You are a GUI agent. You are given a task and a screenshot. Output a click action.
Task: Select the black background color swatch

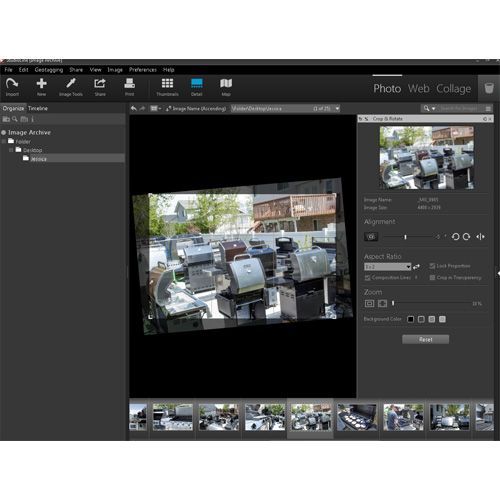pyautogui.click(x=411, y=319)
